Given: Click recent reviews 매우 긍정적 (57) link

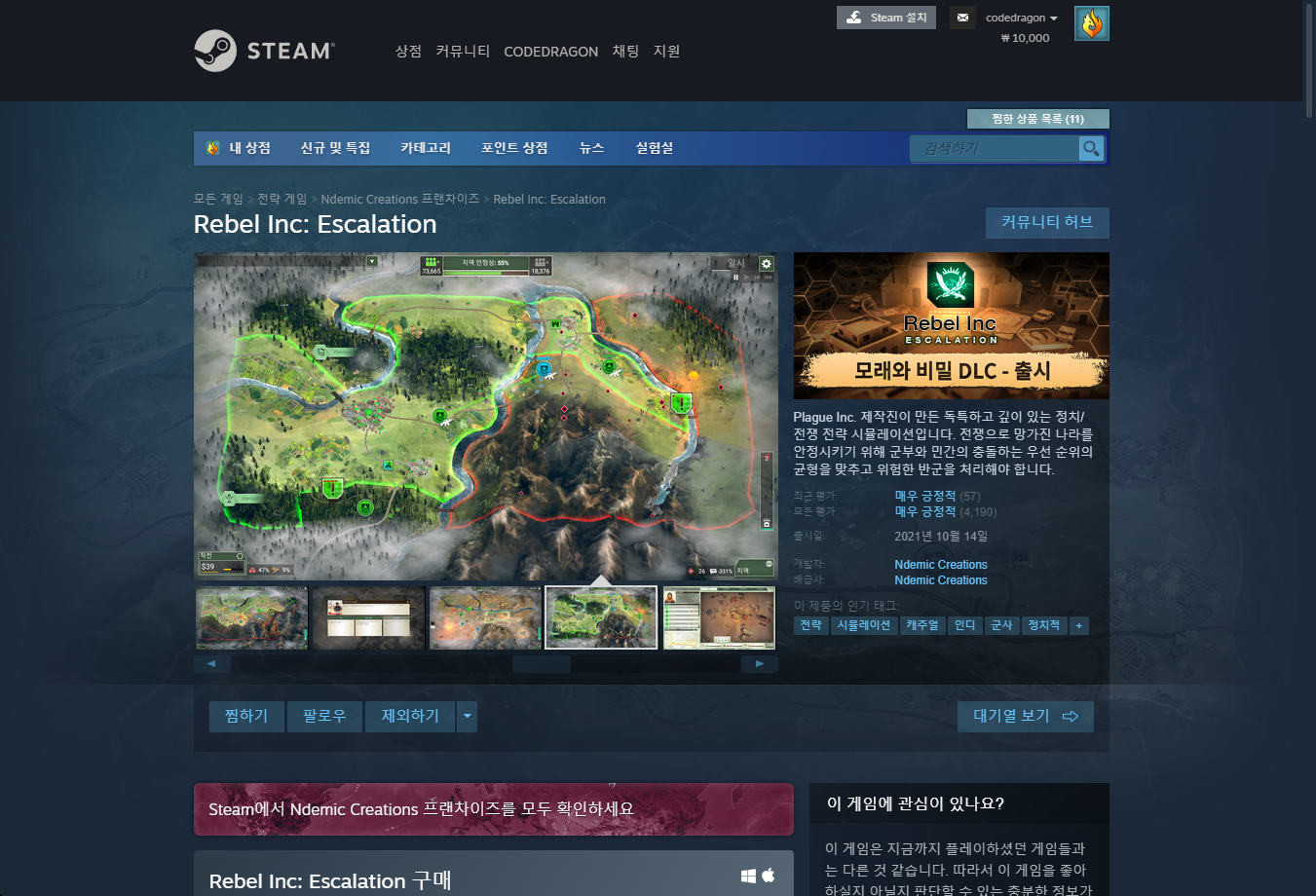Looking at the screenshot, I should 937,497.
